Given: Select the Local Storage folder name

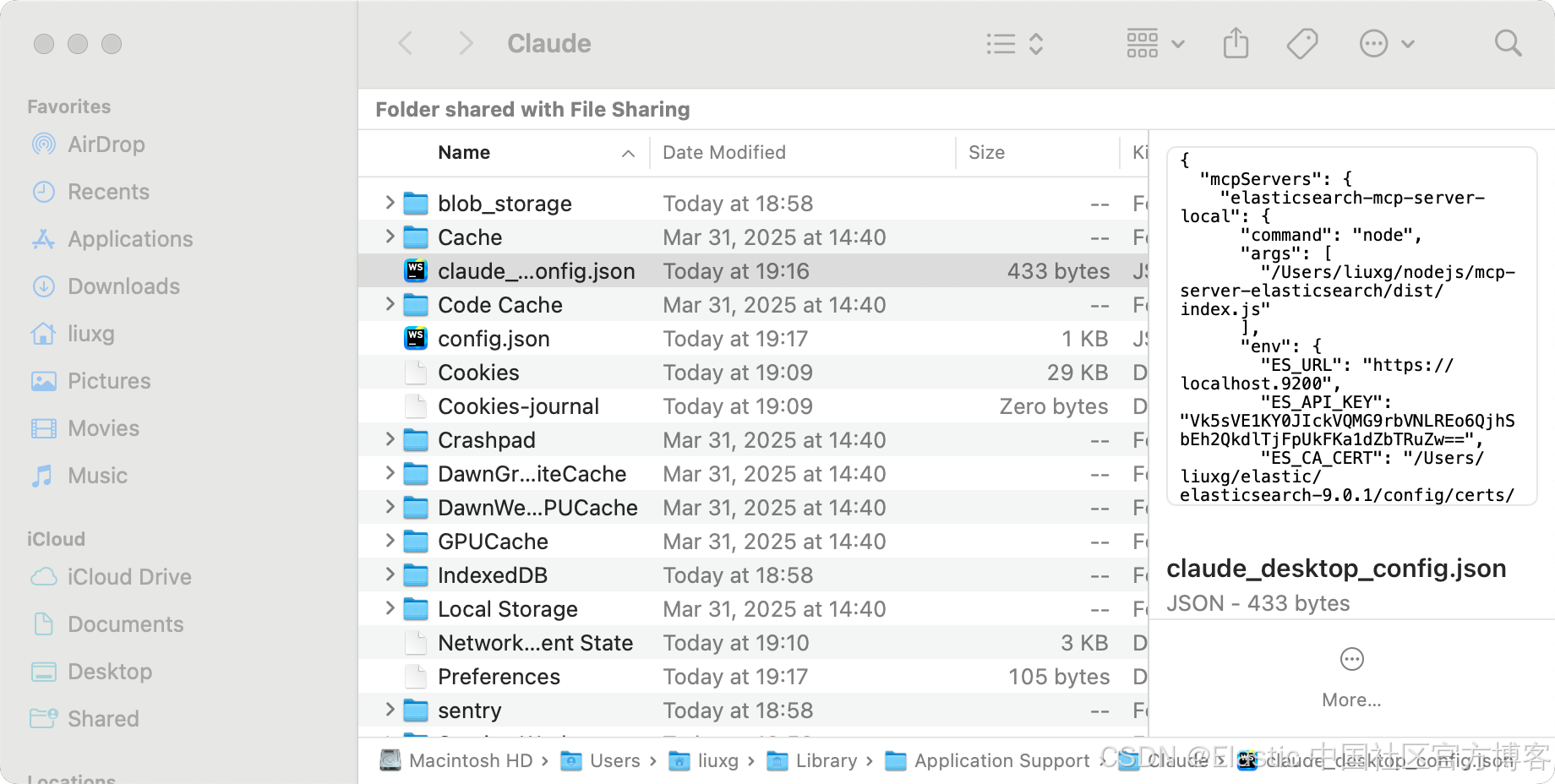Looking at the screenshot, I should point(507,609).
